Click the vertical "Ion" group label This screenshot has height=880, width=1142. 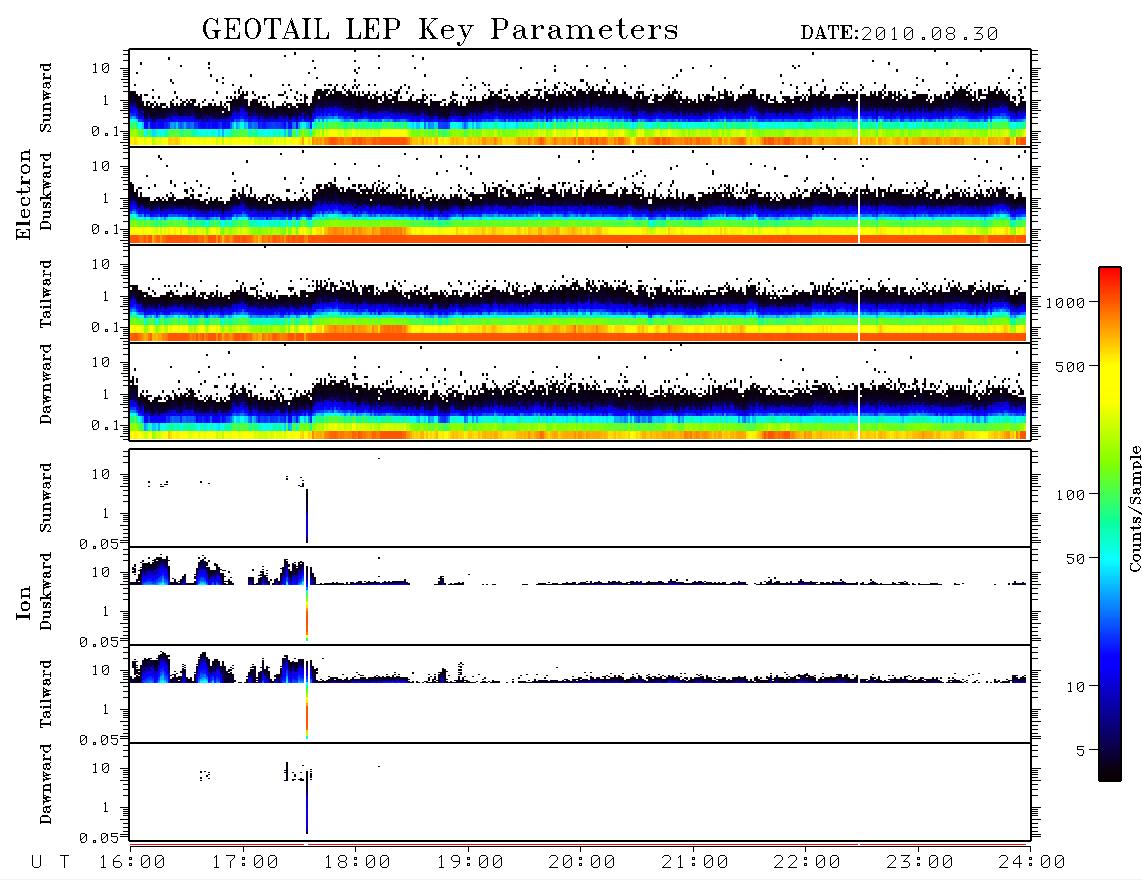pyautogui.click(x=23, y=602)
